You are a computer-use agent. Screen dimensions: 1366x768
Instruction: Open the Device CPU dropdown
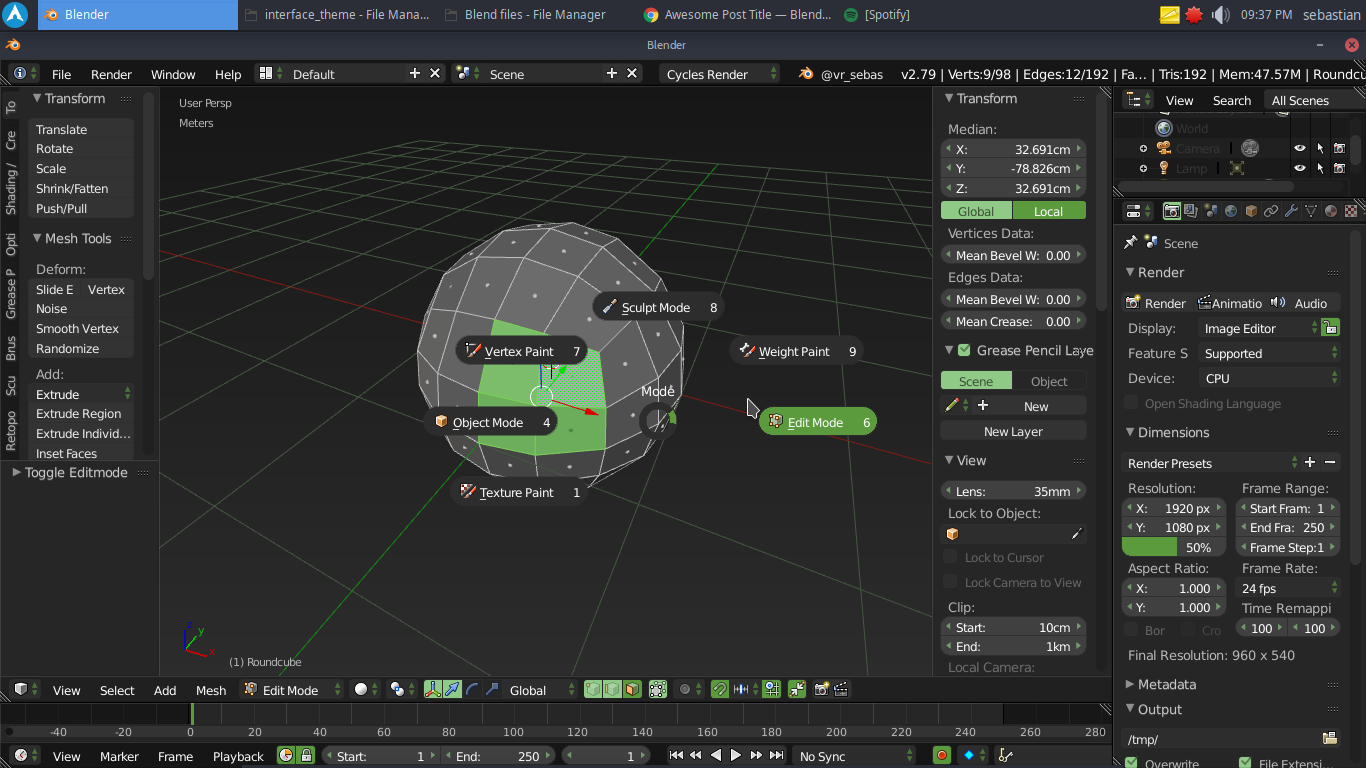click(1269, 378)
